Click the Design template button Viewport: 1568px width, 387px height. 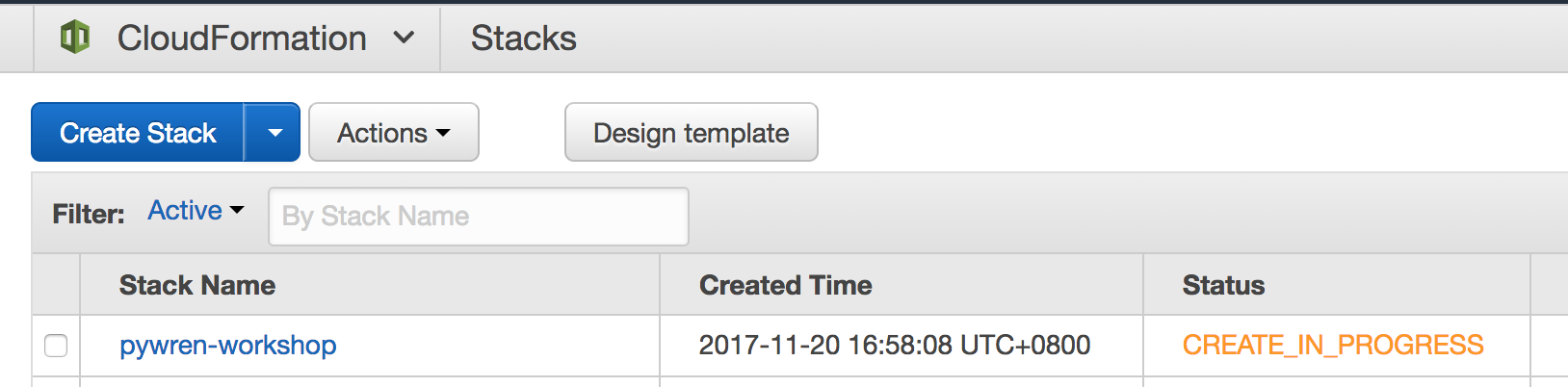click(x=692, y=133)
